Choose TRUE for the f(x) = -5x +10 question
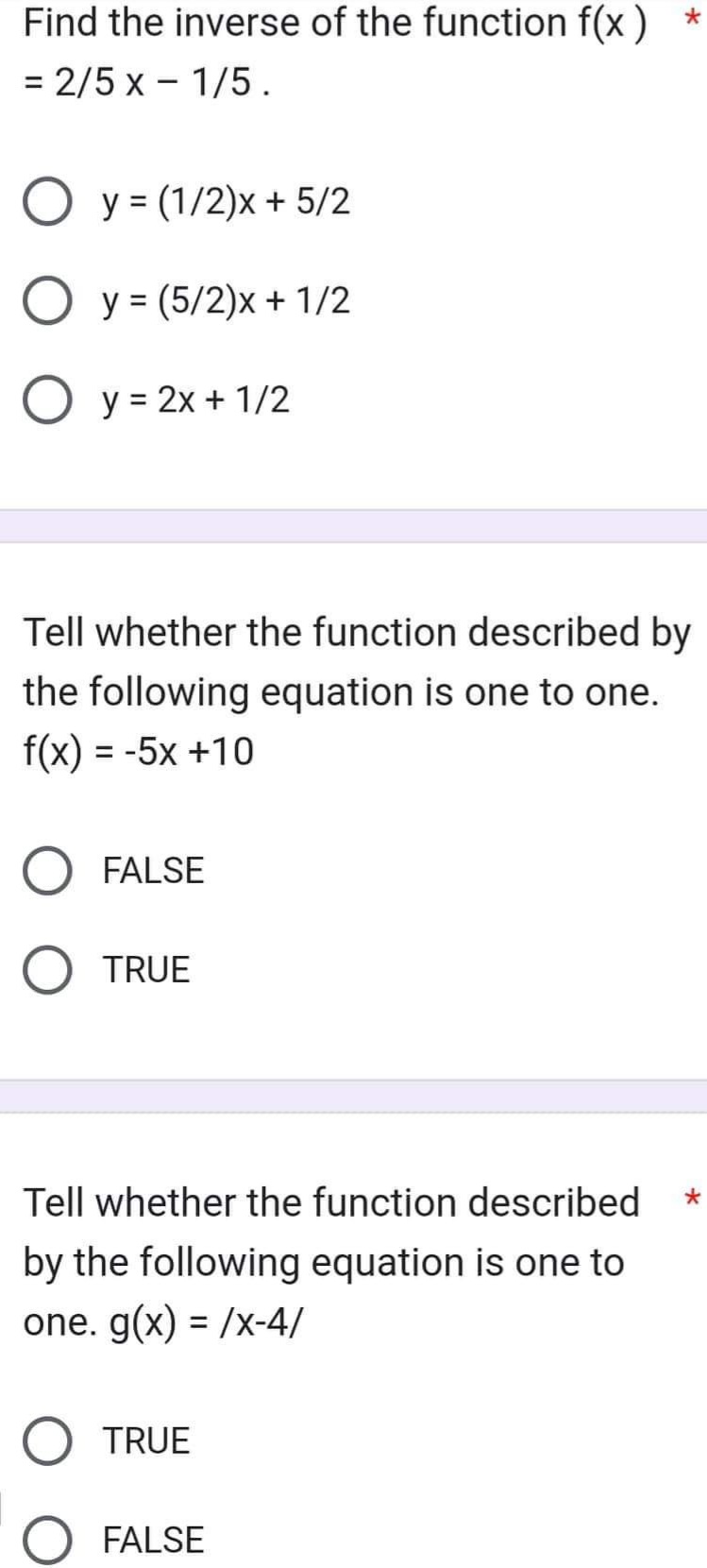Screen dimensions: 707x1568 [x=144, y=968]
